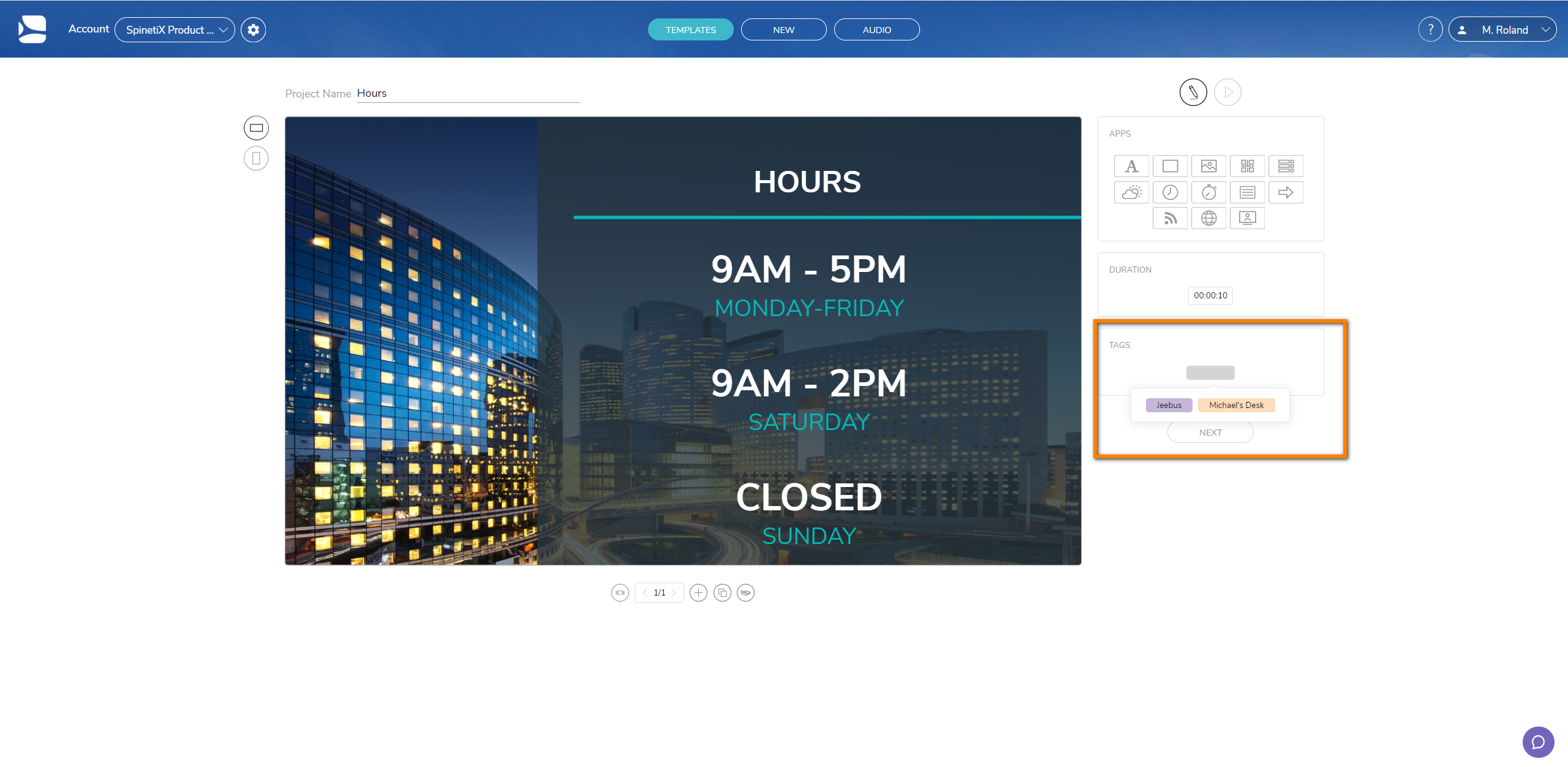Click the Project Name field Hours
1568x767 pixels.
point(468,93)
